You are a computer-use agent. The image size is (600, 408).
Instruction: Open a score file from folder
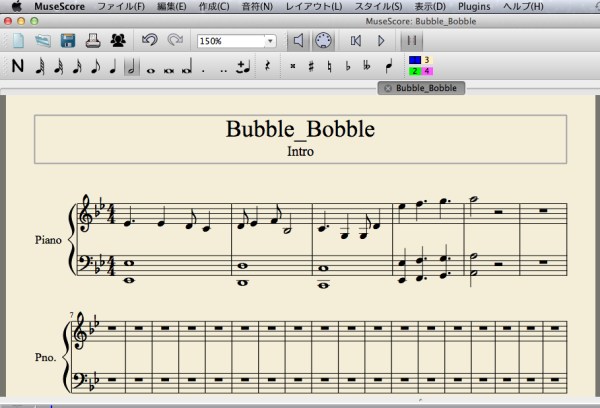pyautogui.click(x=43, y=41)
